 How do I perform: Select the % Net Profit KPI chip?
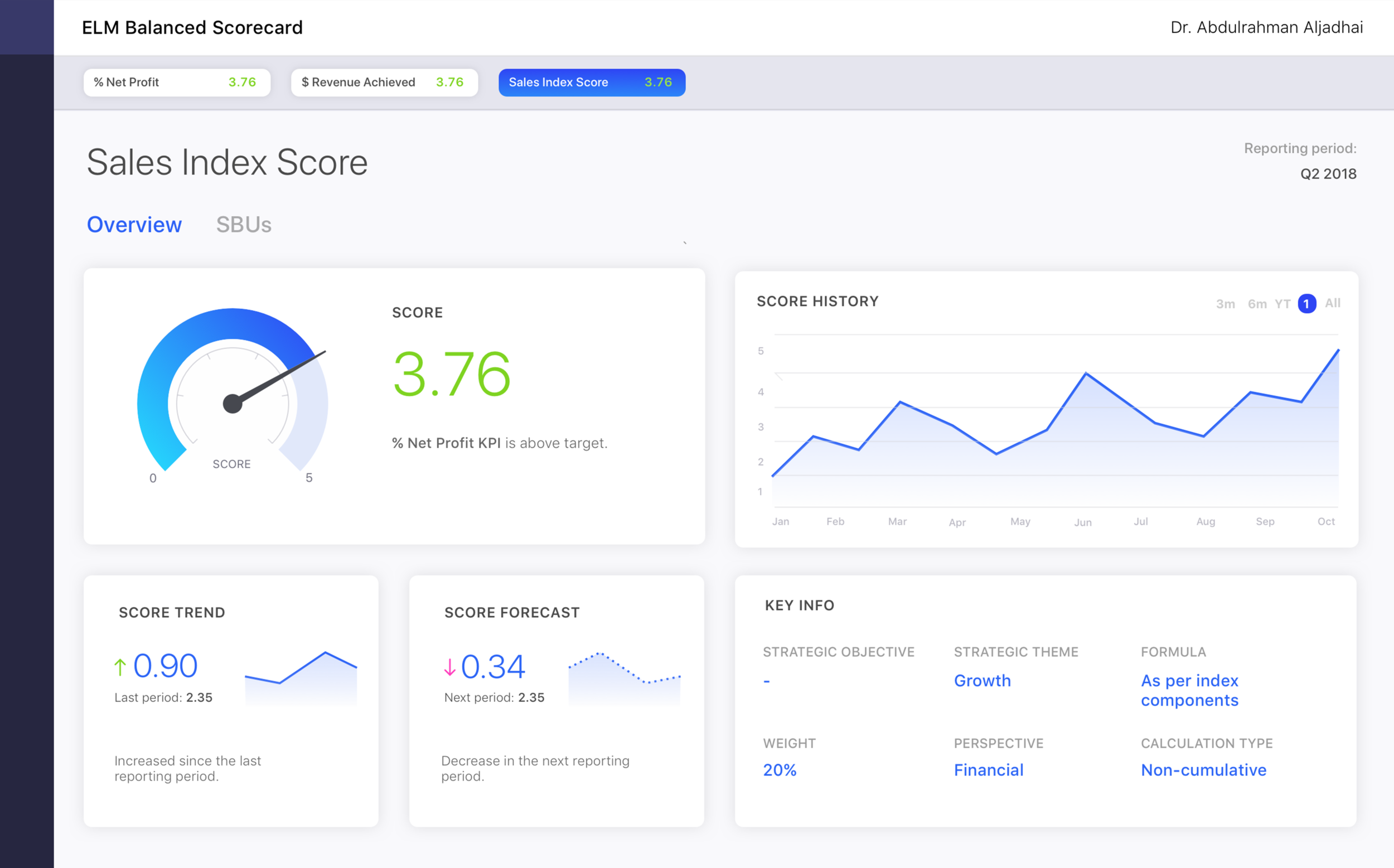176,82
